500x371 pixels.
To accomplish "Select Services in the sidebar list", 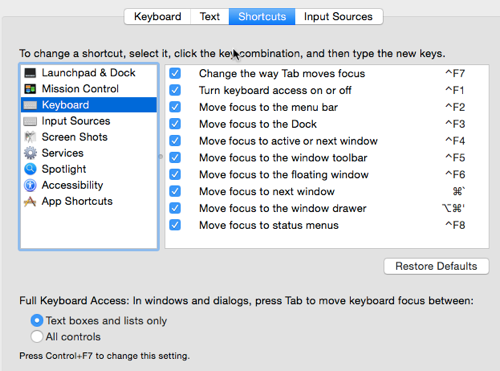I will [x=89, y=153].
